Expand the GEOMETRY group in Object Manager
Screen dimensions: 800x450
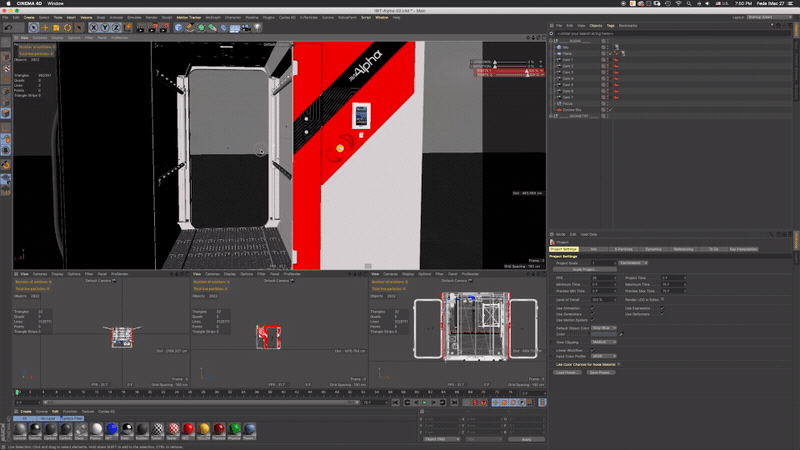click(x=552, y=116)
